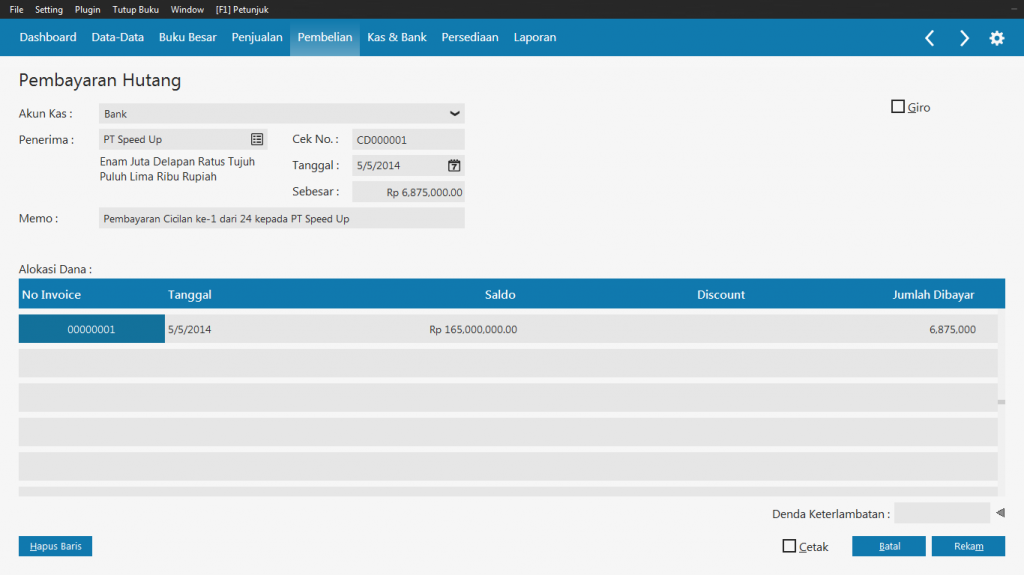Click triangle arrow beside Denda Keterlambatan
Screen dimensions: 1024x575
point(1000,514)
